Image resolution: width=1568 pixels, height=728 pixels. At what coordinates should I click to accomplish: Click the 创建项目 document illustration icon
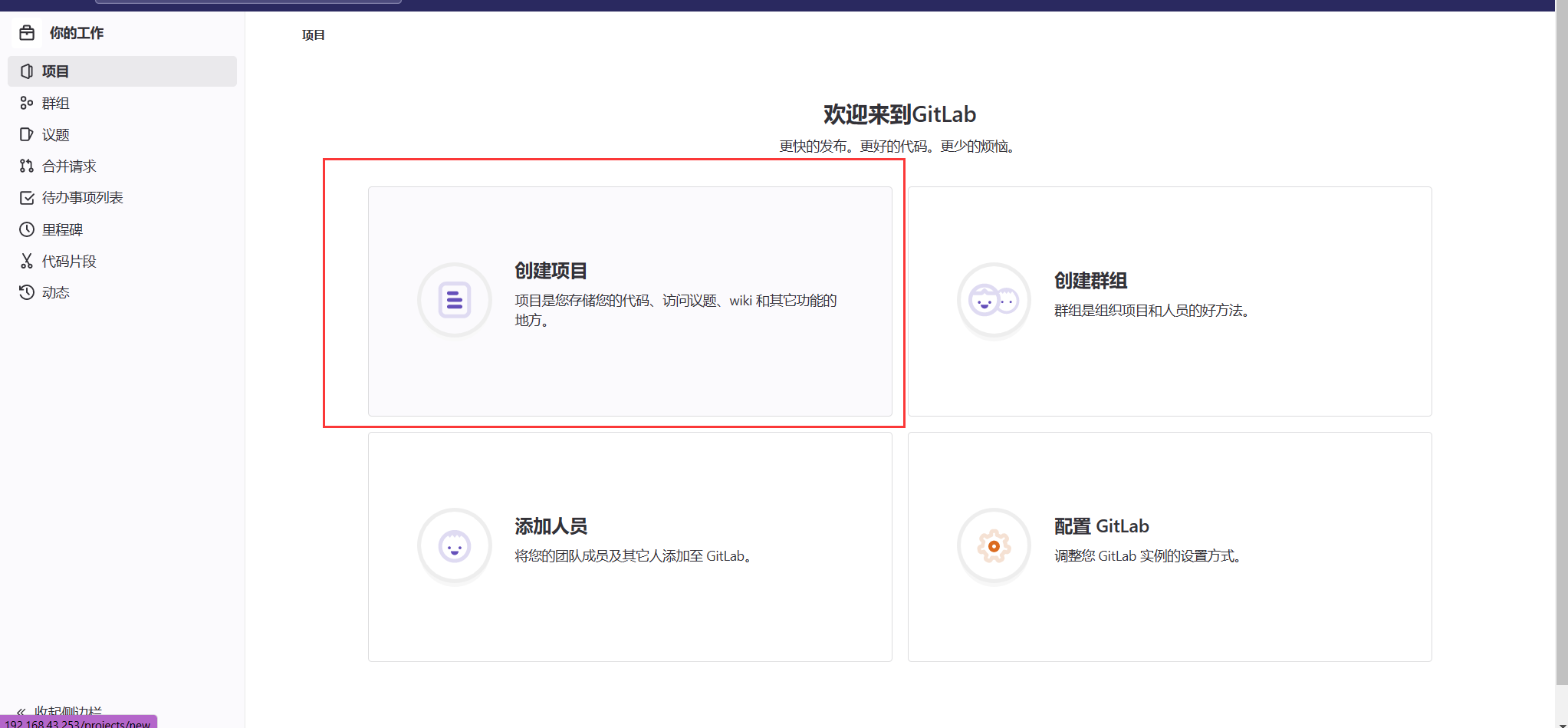pyautogui.click(x=455, y=300)
